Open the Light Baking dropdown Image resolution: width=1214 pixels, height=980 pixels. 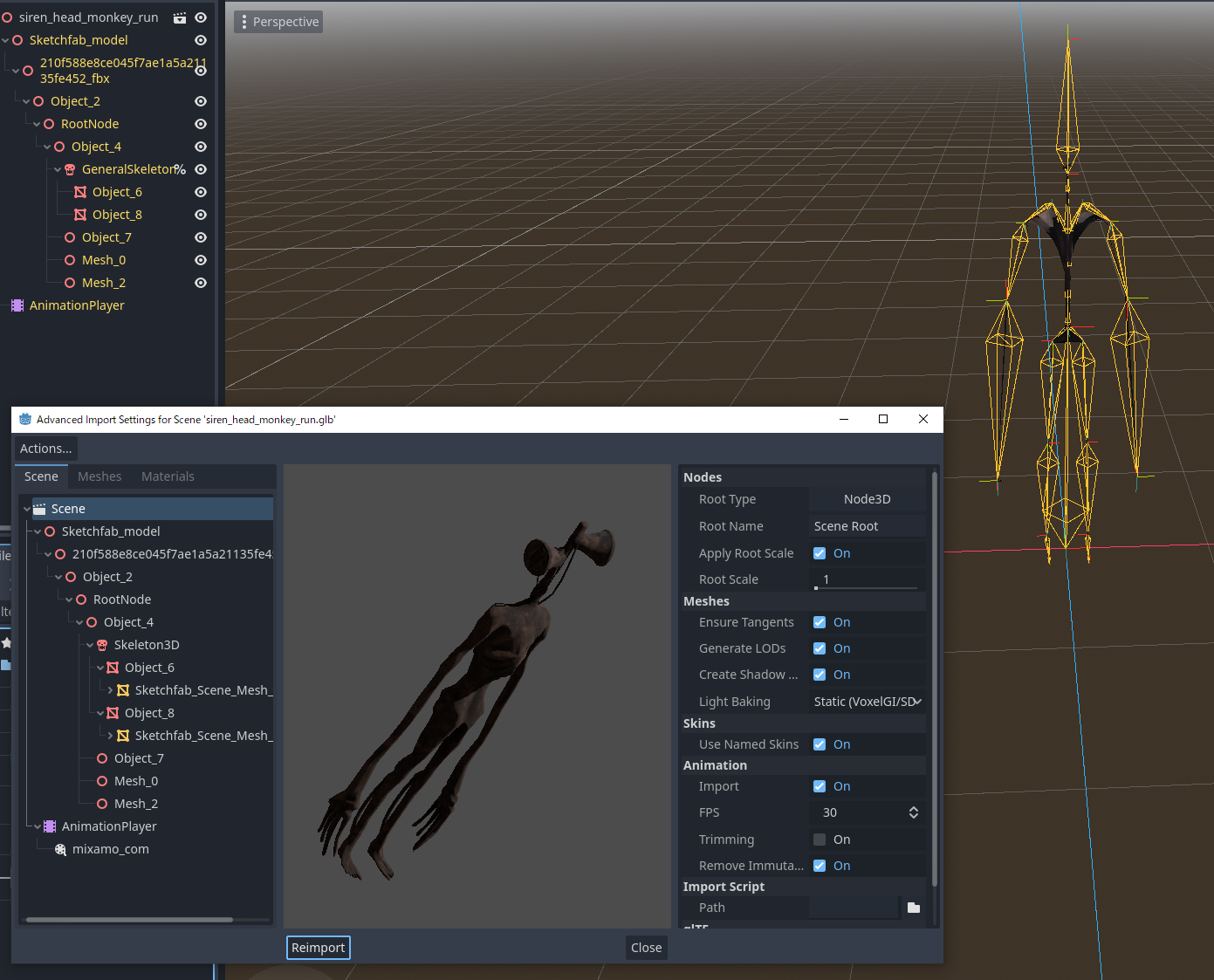[866, 701]
